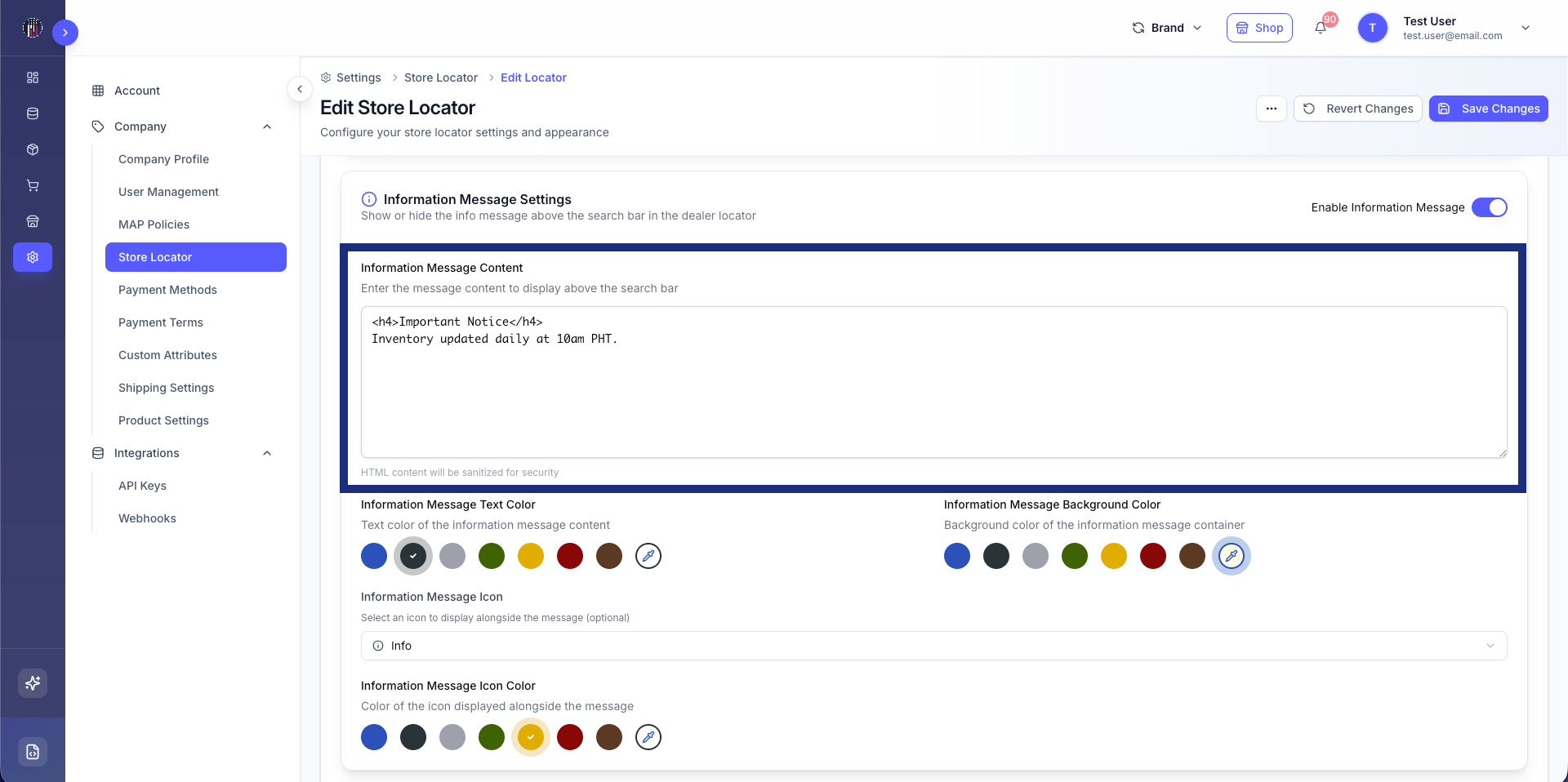Open the AI sparkle assistant icon

33,683
